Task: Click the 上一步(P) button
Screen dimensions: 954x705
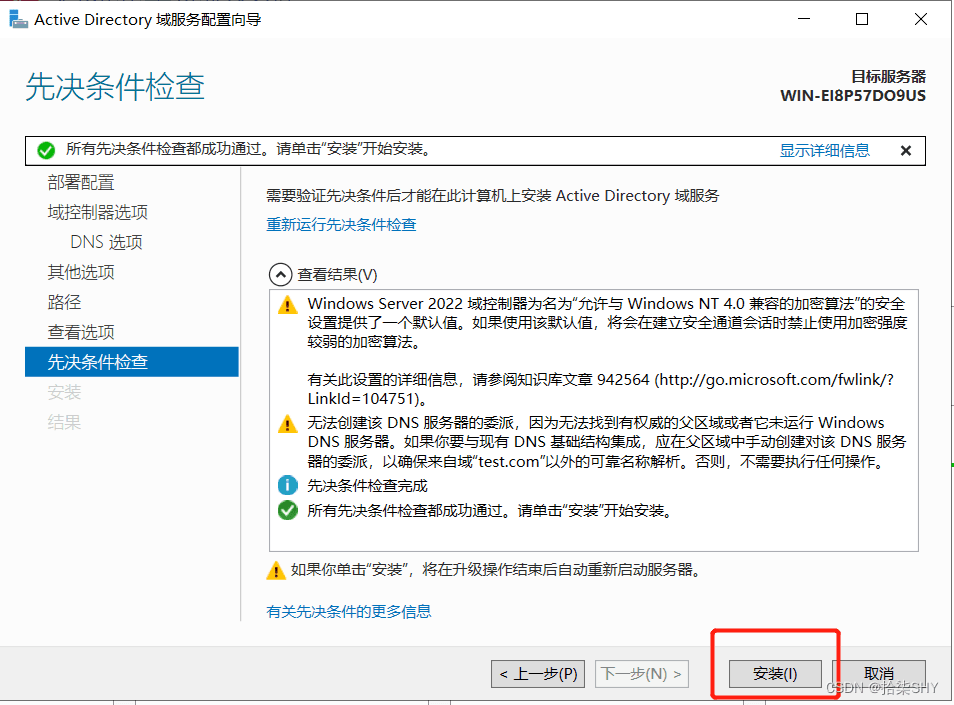Action: click(538, 674)
